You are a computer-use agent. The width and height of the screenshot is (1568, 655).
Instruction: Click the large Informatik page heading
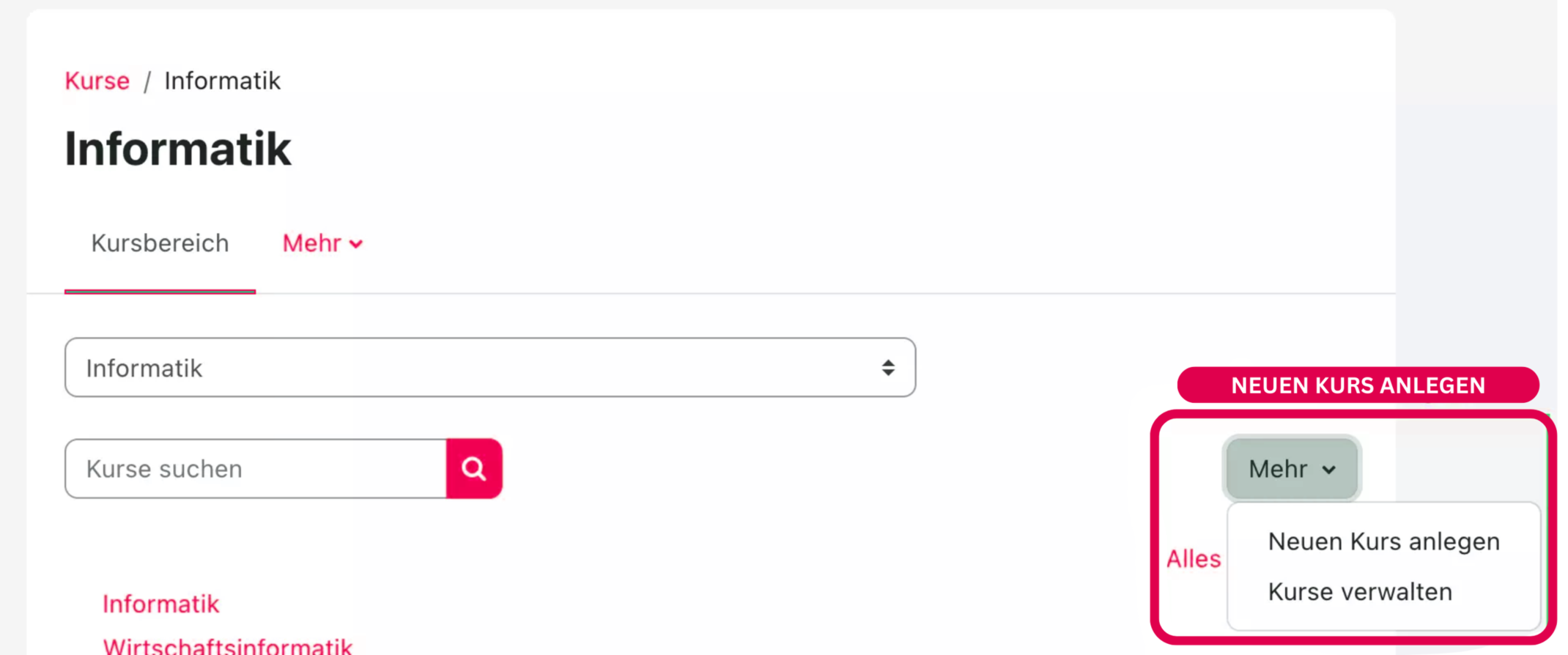pos(178,149)
